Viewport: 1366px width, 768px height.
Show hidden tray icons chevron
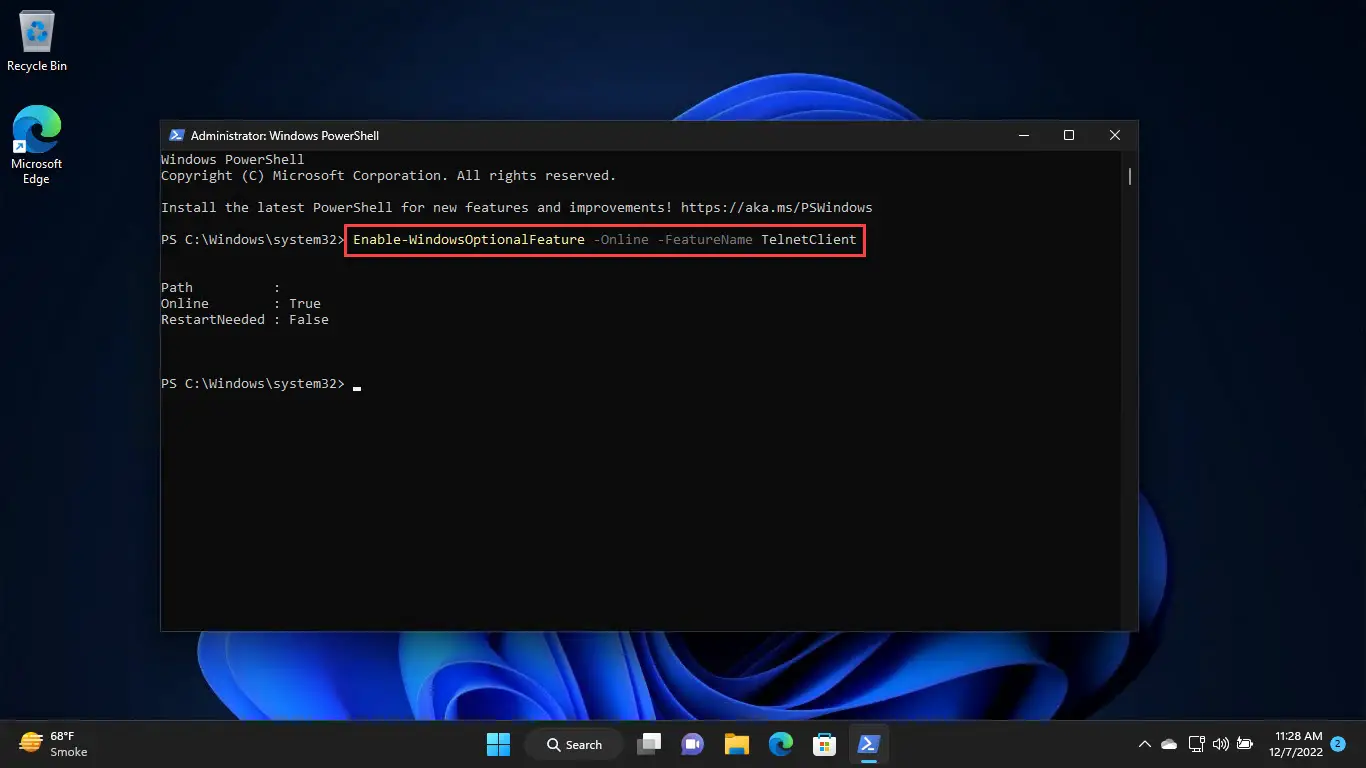point(1145,744)
